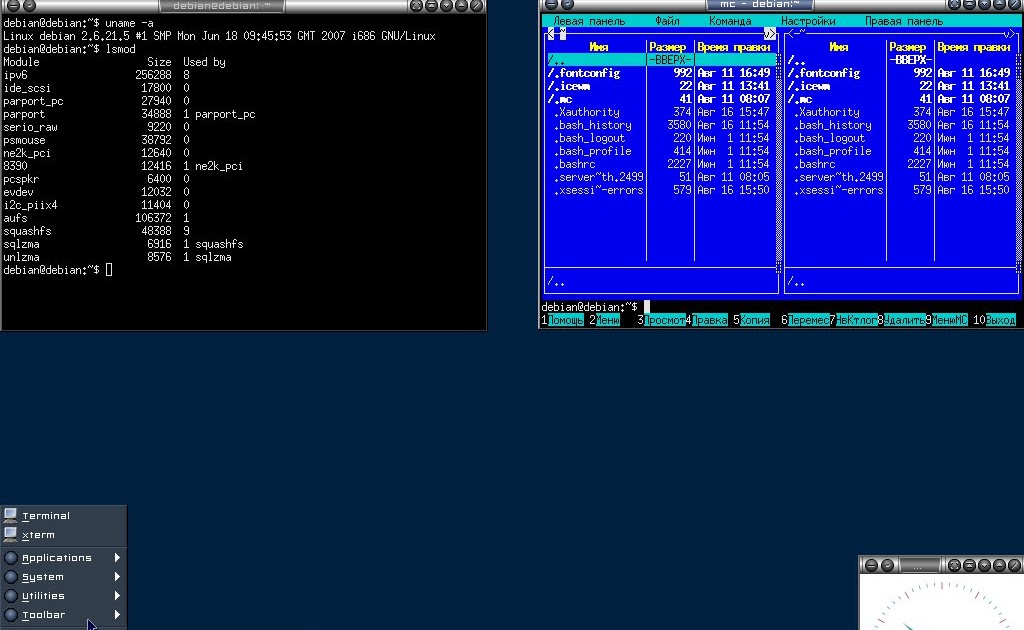Click the 6 Перемес function key in mc

[x=805, y=320]
